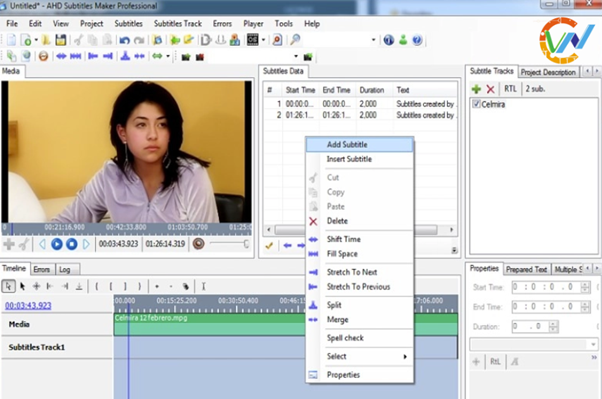Click the Subtitles Data horizontal scrollbar right arrow
The image size is (602, 399).
pyautogui.click(x=452, y=230)
